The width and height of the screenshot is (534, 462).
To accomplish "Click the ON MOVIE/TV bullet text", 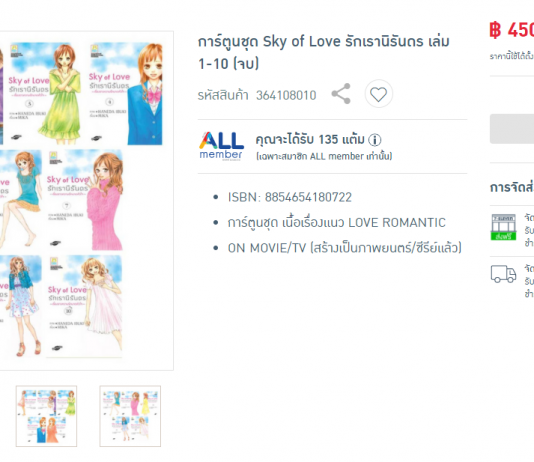I will [x=345, y=248].
